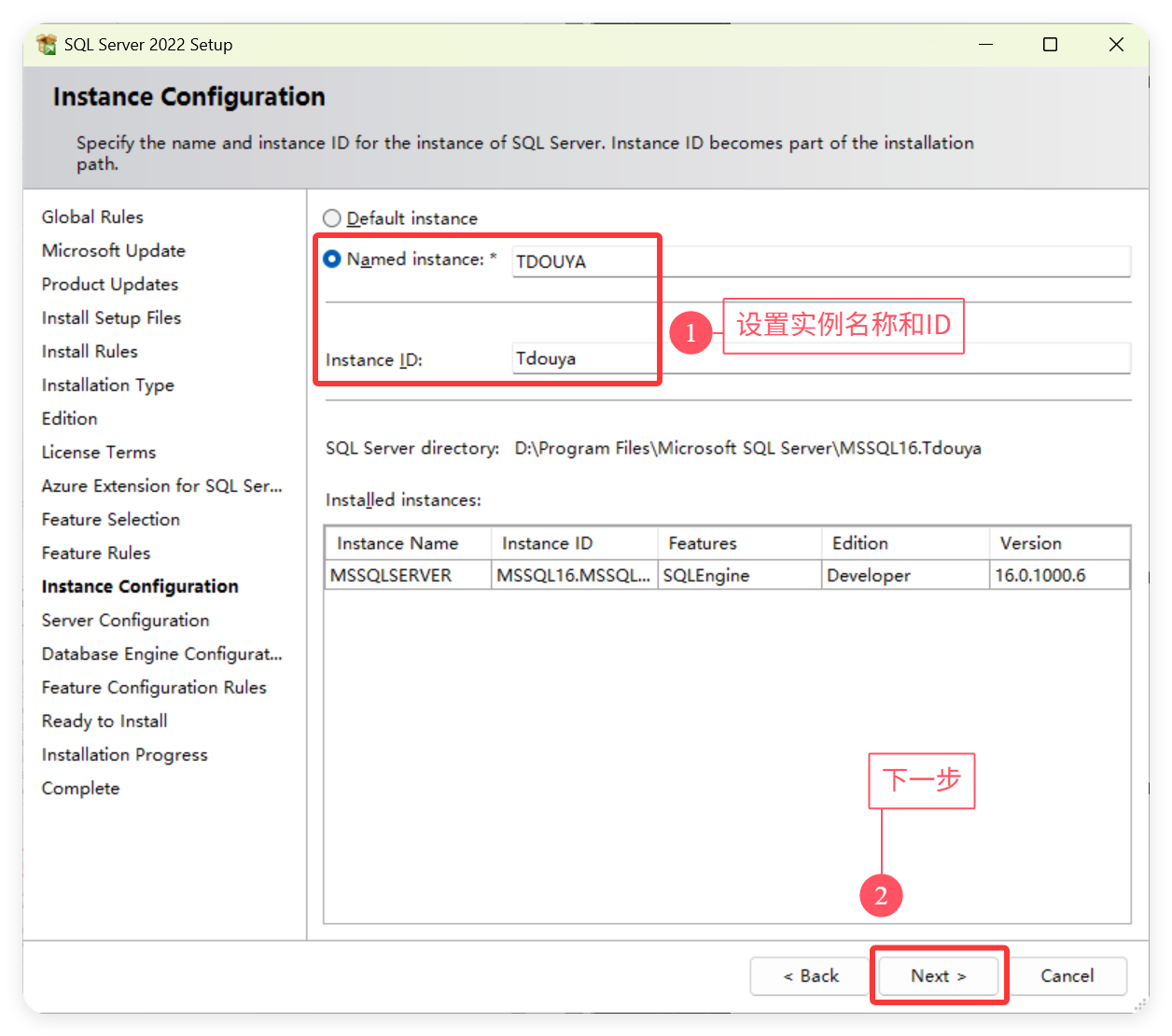This screenshot has height=1036, width=1172.
Task: Click the Back button
Action: click(810, 975)
